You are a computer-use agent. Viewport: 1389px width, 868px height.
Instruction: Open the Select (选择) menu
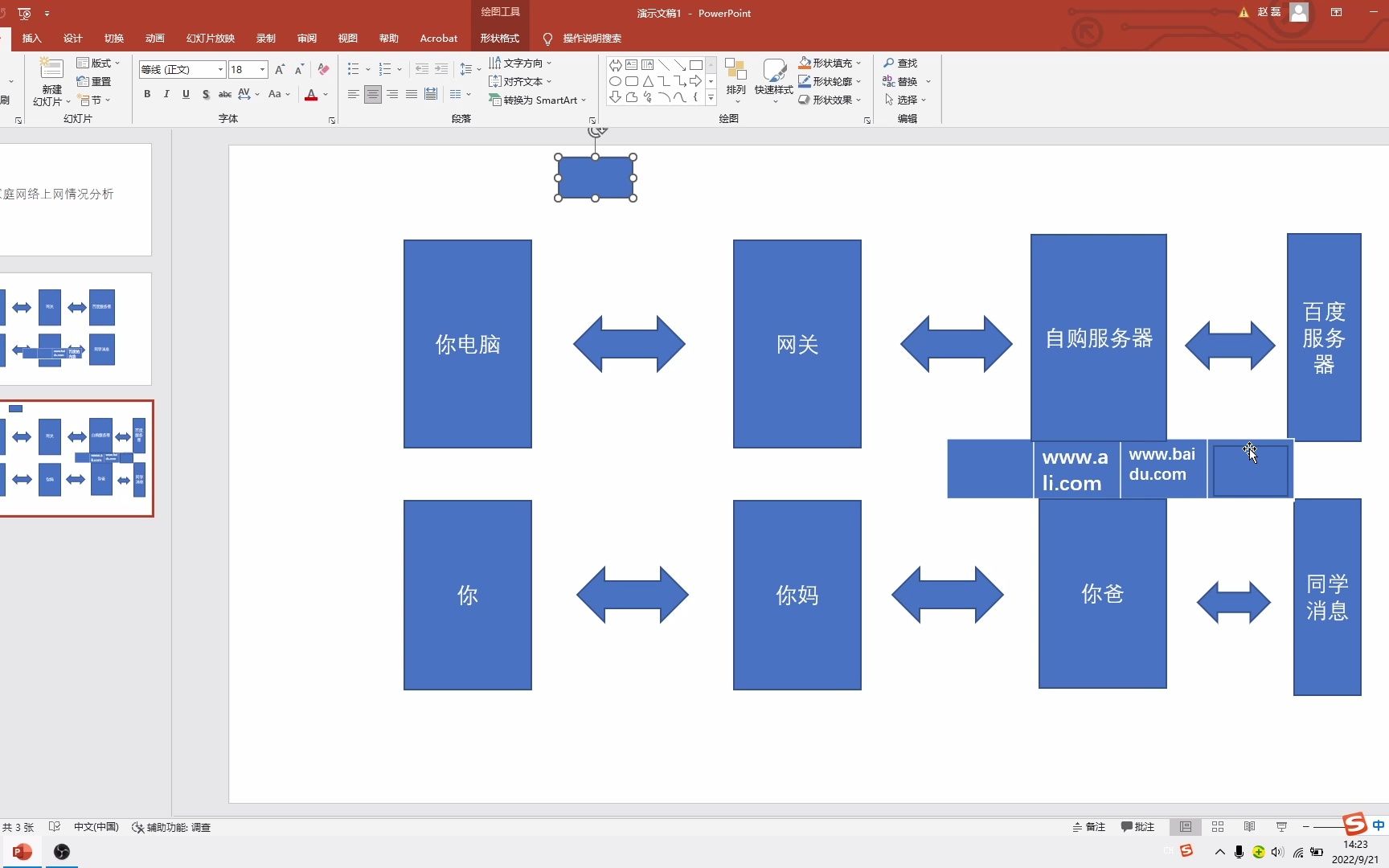[906, 100]
